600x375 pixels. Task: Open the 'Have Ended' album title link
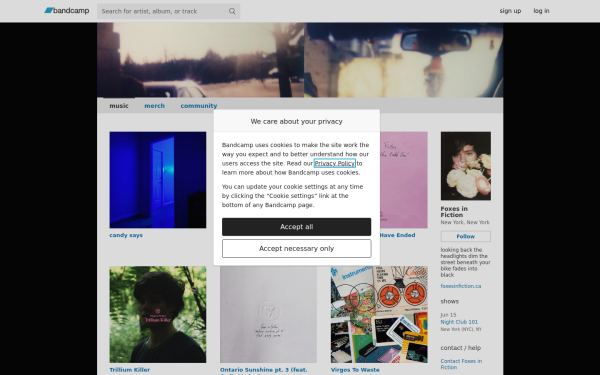(x=397, y=235)
